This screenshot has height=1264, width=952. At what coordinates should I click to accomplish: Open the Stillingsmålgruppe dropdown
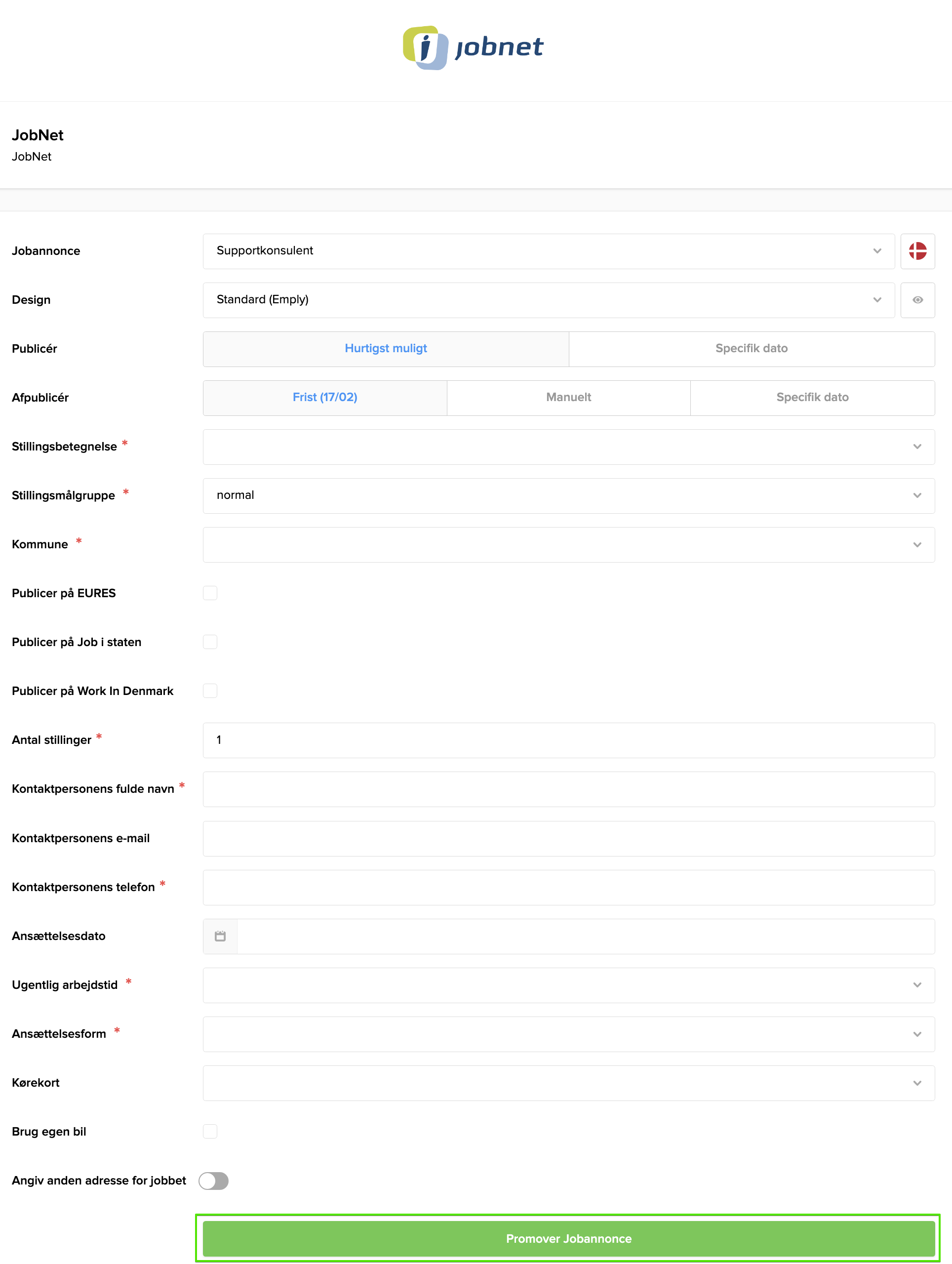coord(569,495)
